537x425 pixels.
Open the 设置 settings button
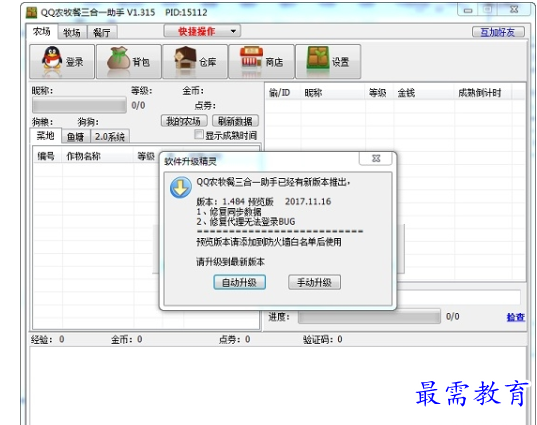tap(328, 62)
